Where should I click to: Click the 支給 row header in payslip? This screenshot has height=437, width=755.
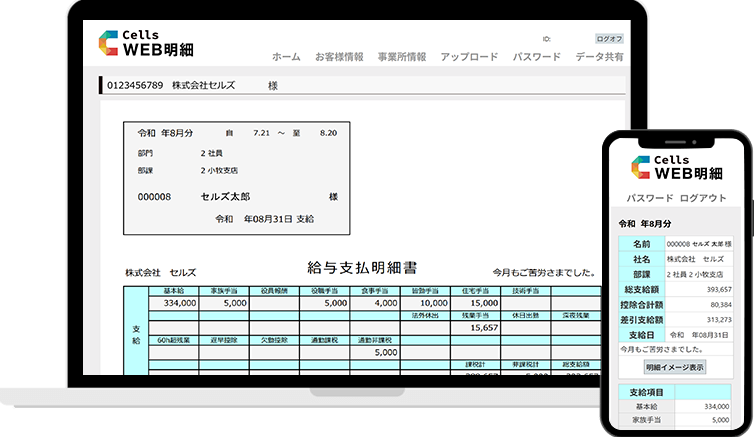coord(136,333)
